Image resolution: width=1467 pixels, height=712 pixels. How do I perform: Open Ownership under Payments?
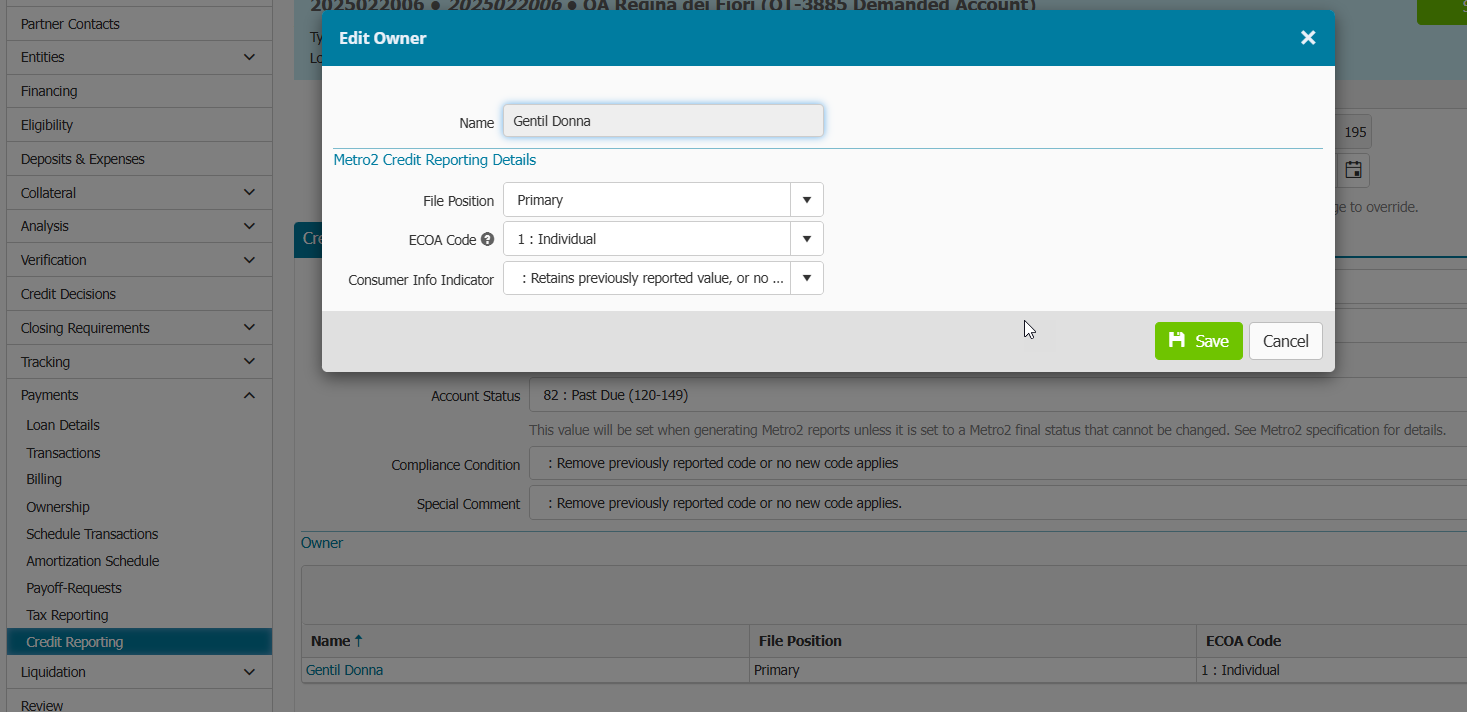(58, 507)
